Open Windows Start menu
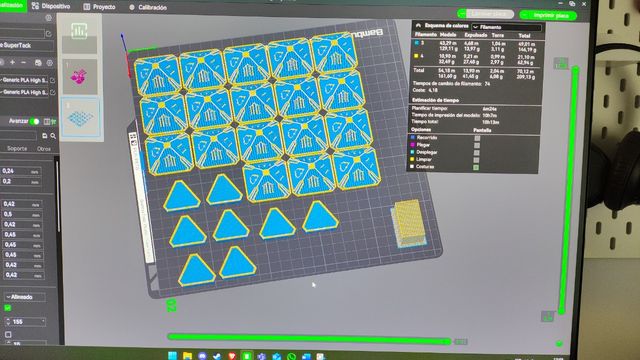 (x=173, y=356)
